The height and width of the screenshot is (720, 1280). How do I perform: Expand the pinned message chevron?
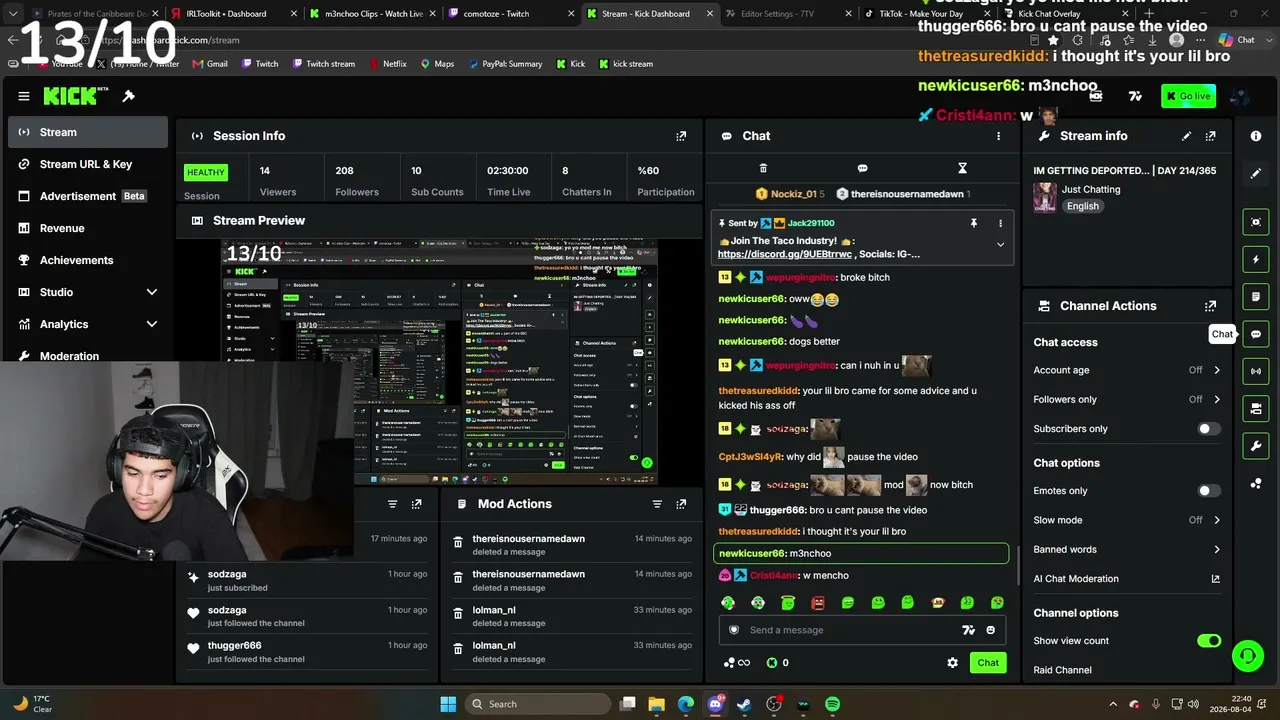point(1000,245)
